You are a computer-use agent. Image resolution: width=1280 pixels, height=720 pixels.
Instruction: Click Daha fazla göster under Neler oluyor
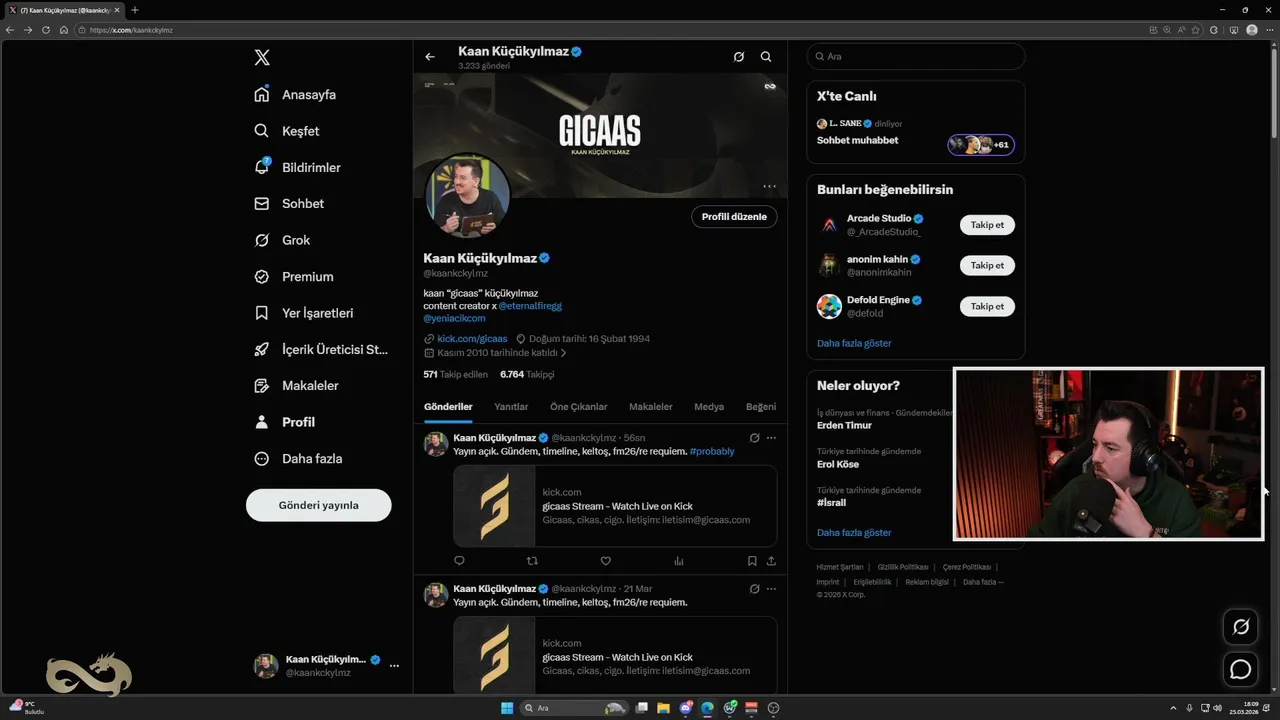pos(854,533)
